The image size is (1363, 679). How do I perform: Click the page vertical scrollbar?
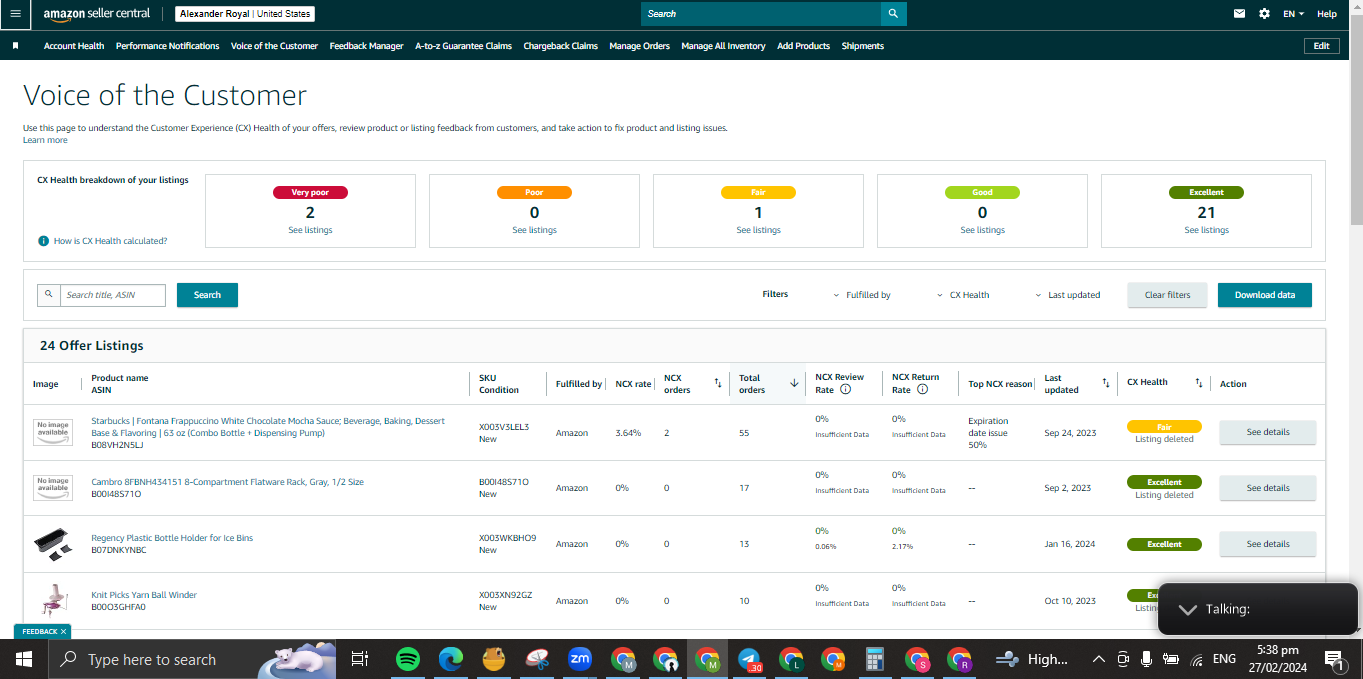tap(1356, 120)
